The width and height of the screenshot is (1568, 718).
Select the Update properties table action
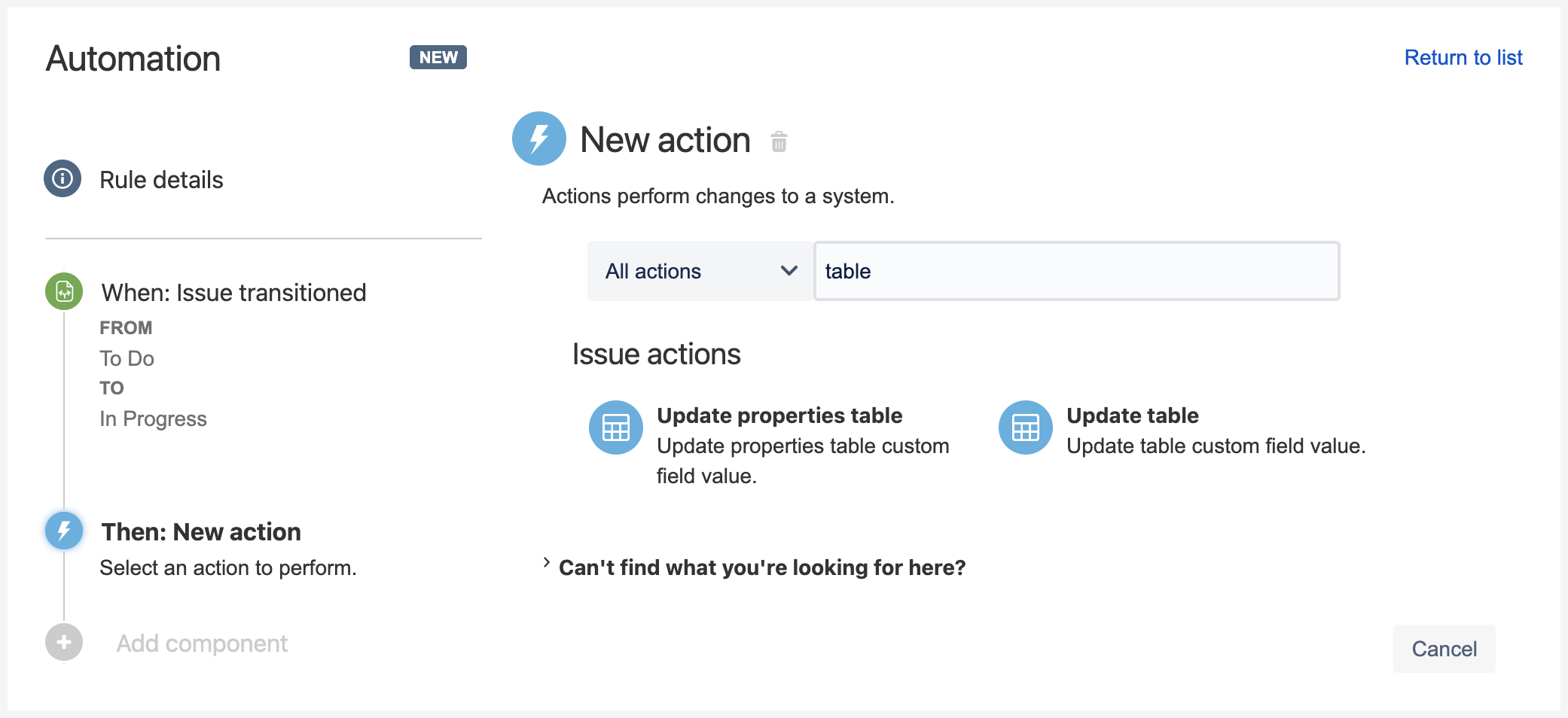pos(779,415)
